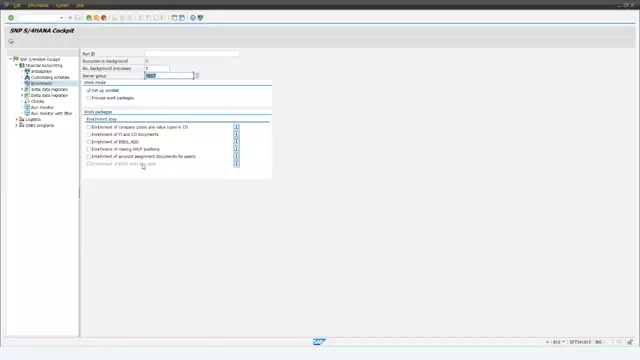Collapse the Financial Accounting tree node
640x360 pixels.
16,65
